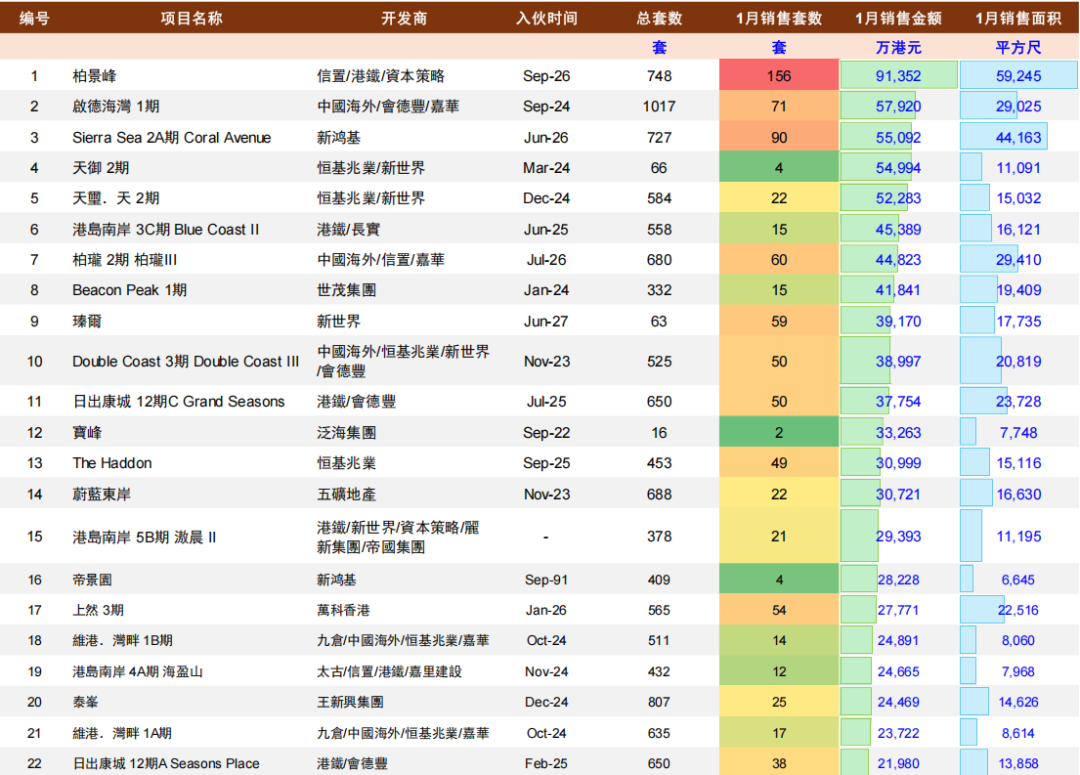
Task: Click the Sep-91 move-in date cell
Action: click(x=545, y=579)
